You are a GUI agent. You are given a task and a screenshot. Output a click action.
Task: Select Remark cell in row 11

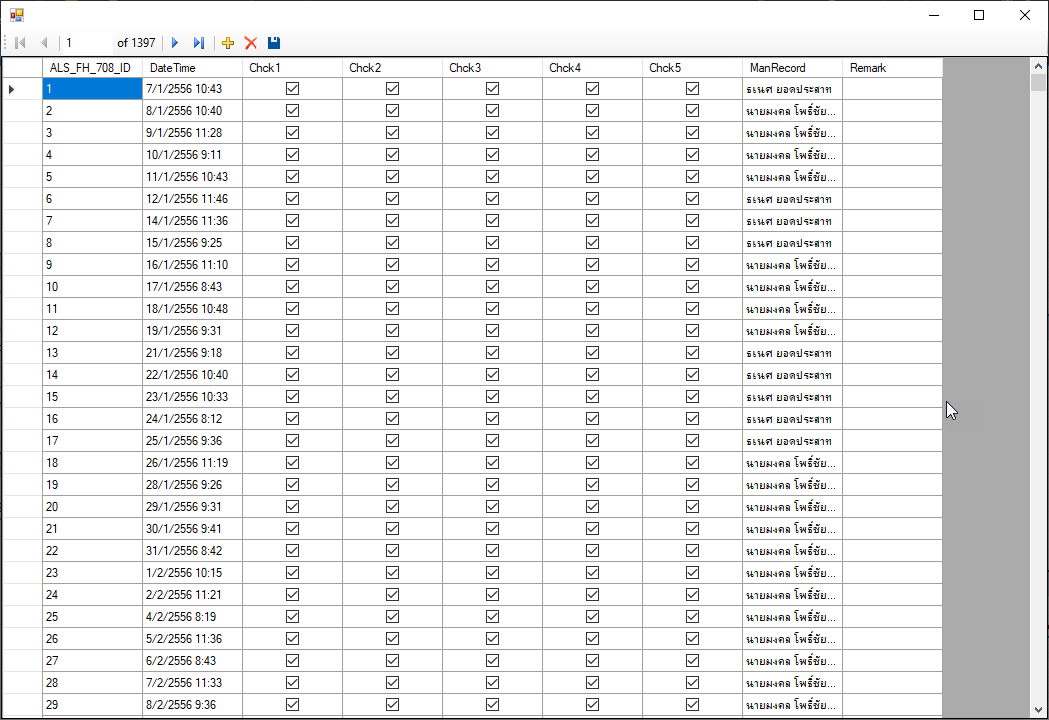click(x=892, y=308)
